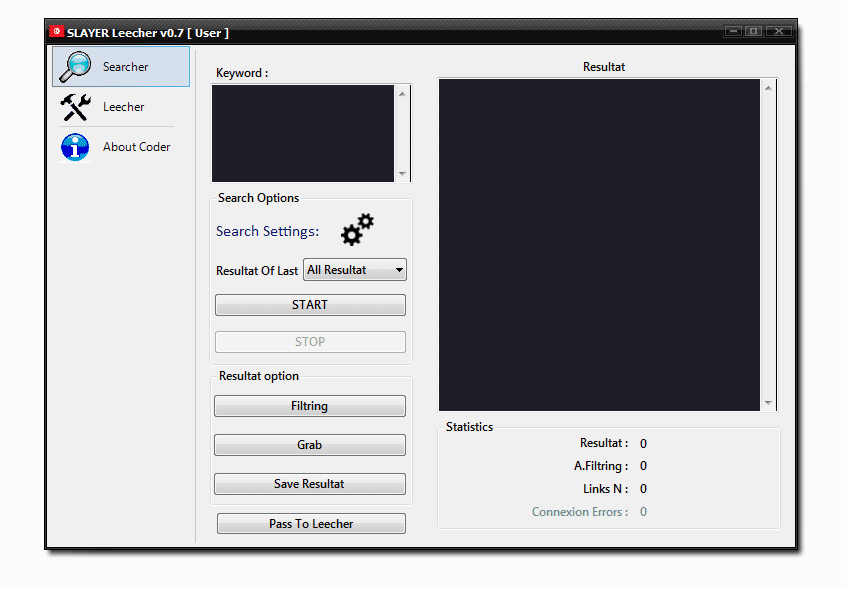
Task: Save results with Save Resultat
Action: coord(309,484)
